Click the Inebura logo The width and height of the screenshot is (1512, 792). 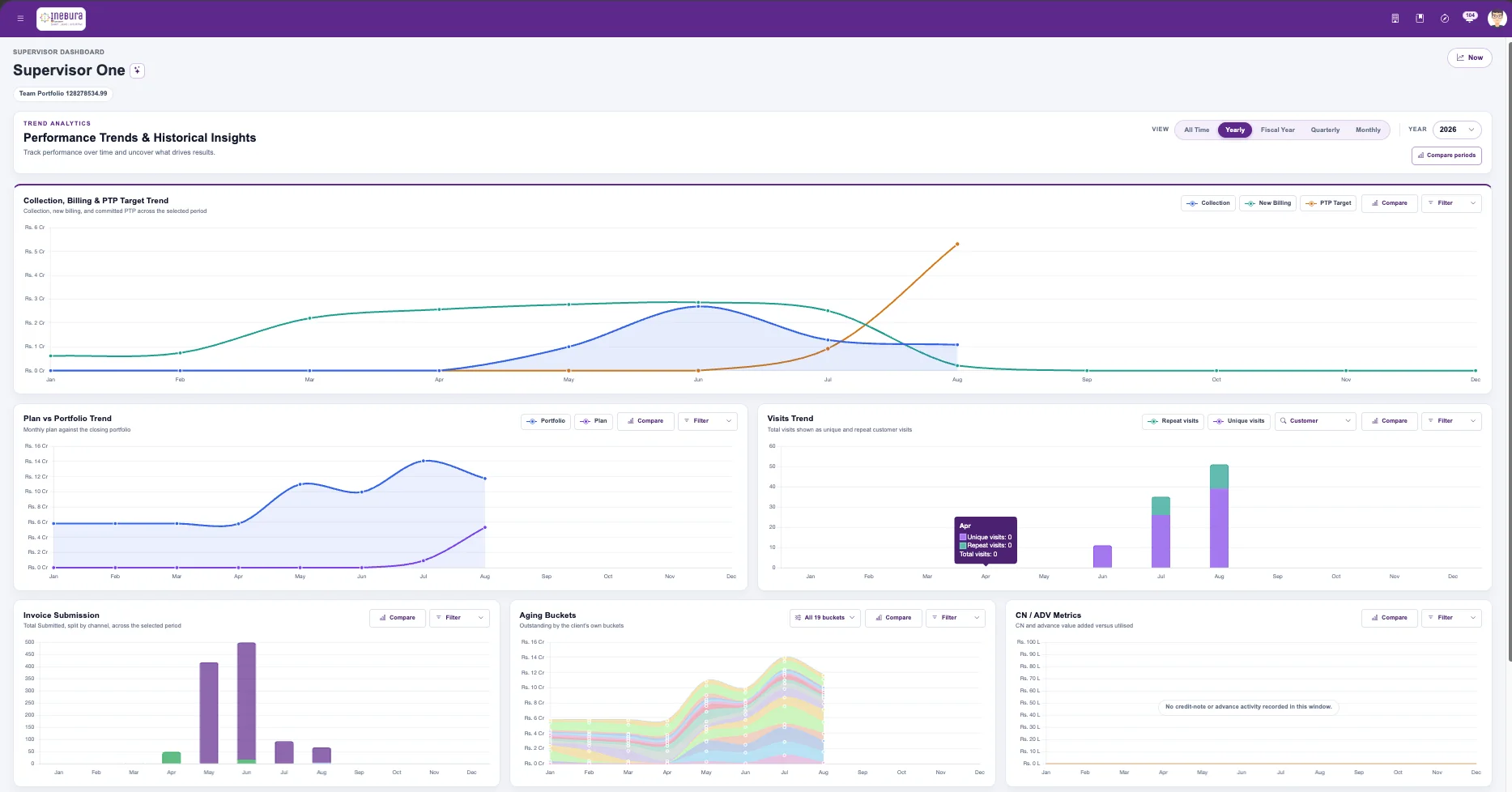pyautogui.click(x=62, y=18)
